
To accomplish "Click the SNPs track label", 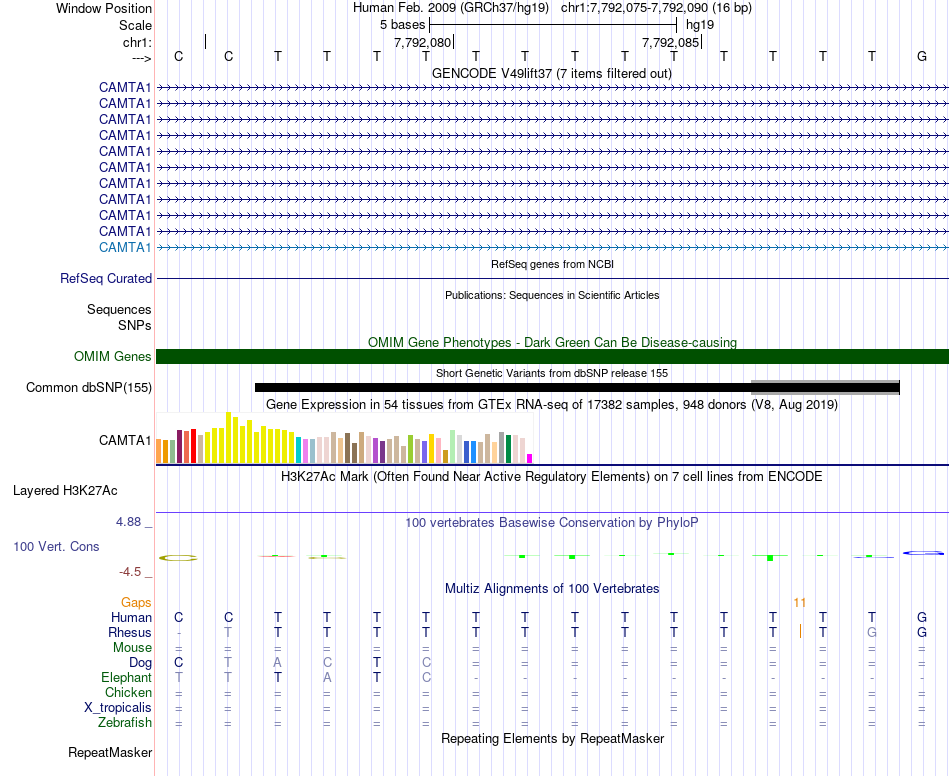I will click(135, 325).
